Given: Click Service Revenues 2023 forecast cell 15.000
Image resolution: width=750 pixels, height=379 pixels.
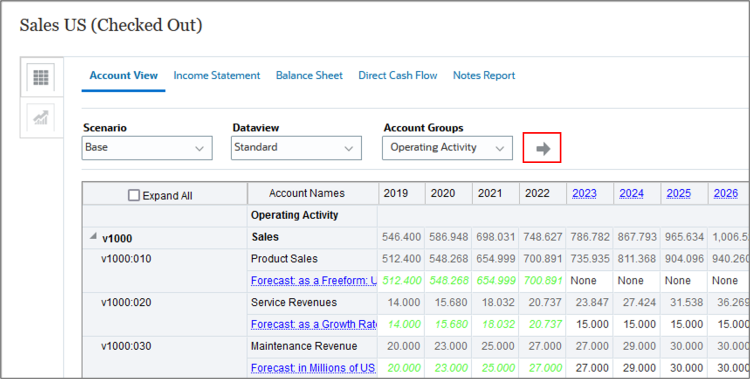Looking at the screenshot, I should (x=590, y=324).
